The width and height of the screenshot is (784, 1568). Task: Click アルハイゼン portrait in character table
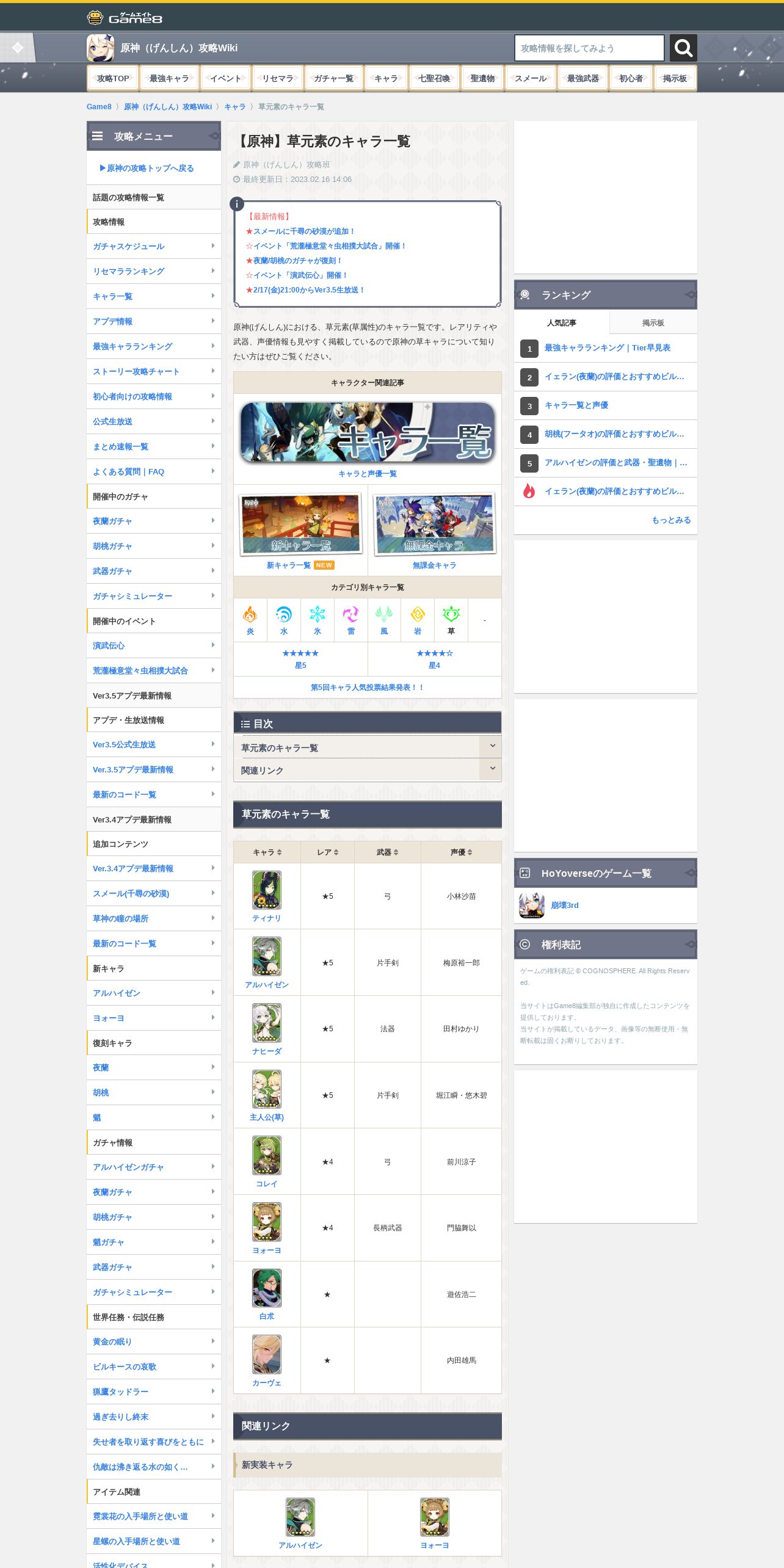tap(267, 956)
